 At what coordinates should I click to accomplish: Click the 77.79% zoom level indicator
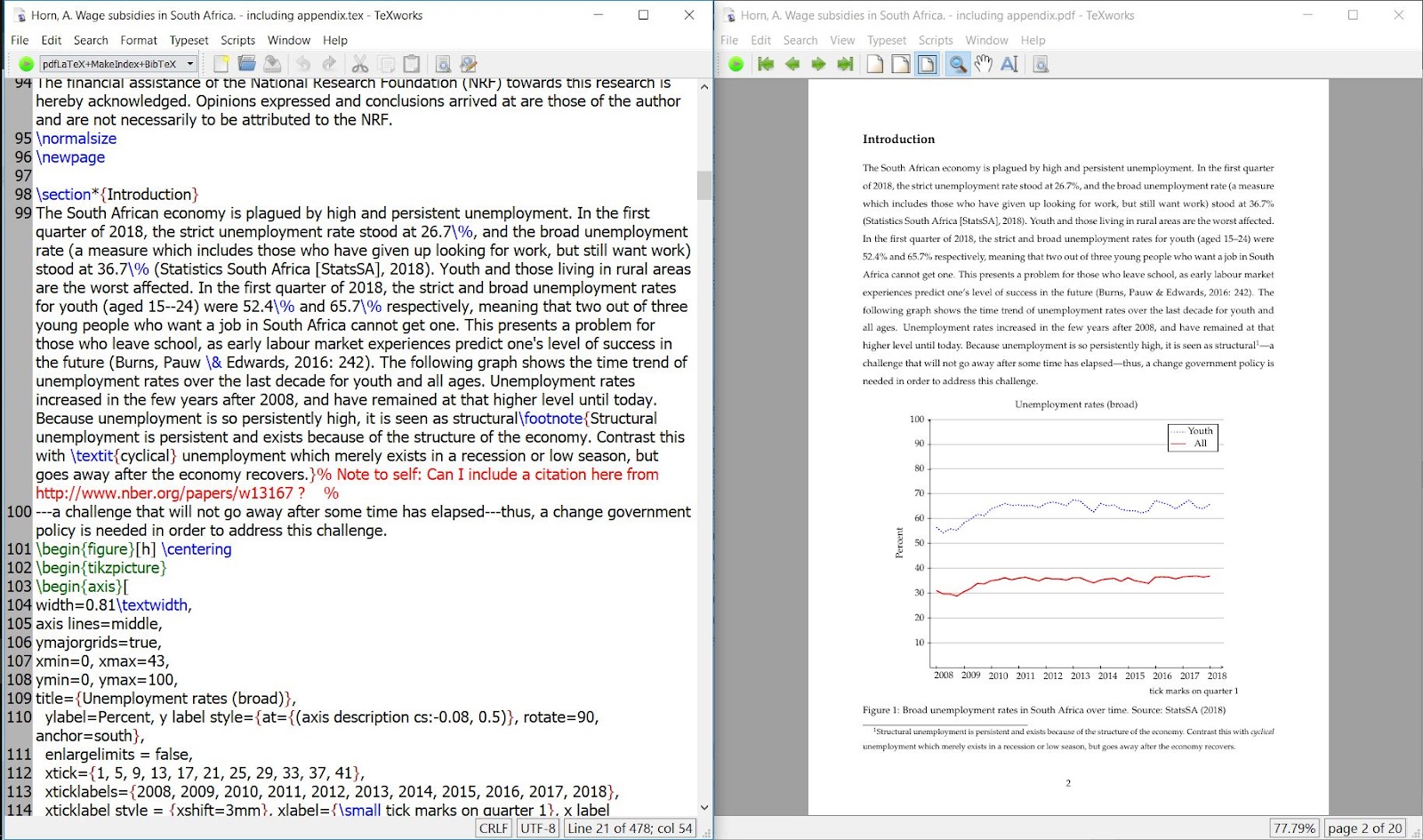[1294, 828]
